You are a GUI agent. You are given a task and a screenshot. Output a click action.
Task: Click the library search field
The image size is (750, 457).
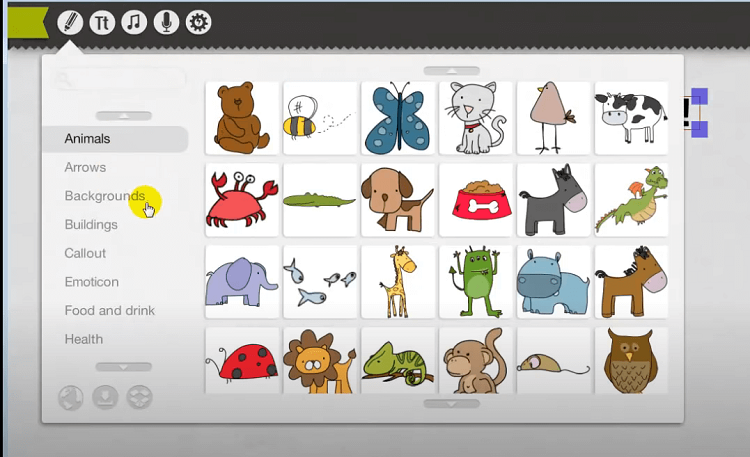point(119,79)
